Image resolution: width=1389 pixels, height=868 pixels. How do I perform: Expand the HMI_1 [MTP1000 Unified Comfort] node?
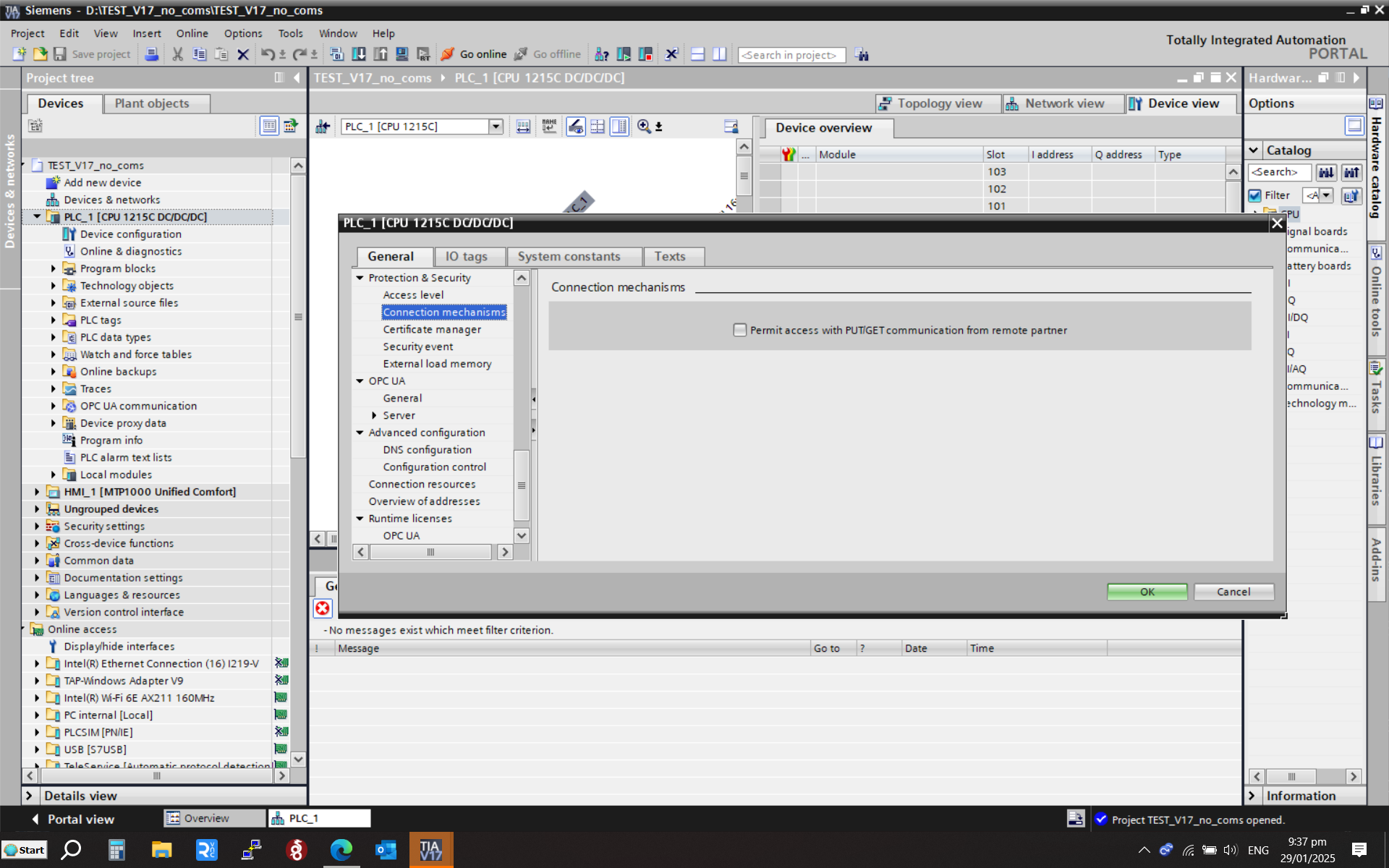[37, 492]
